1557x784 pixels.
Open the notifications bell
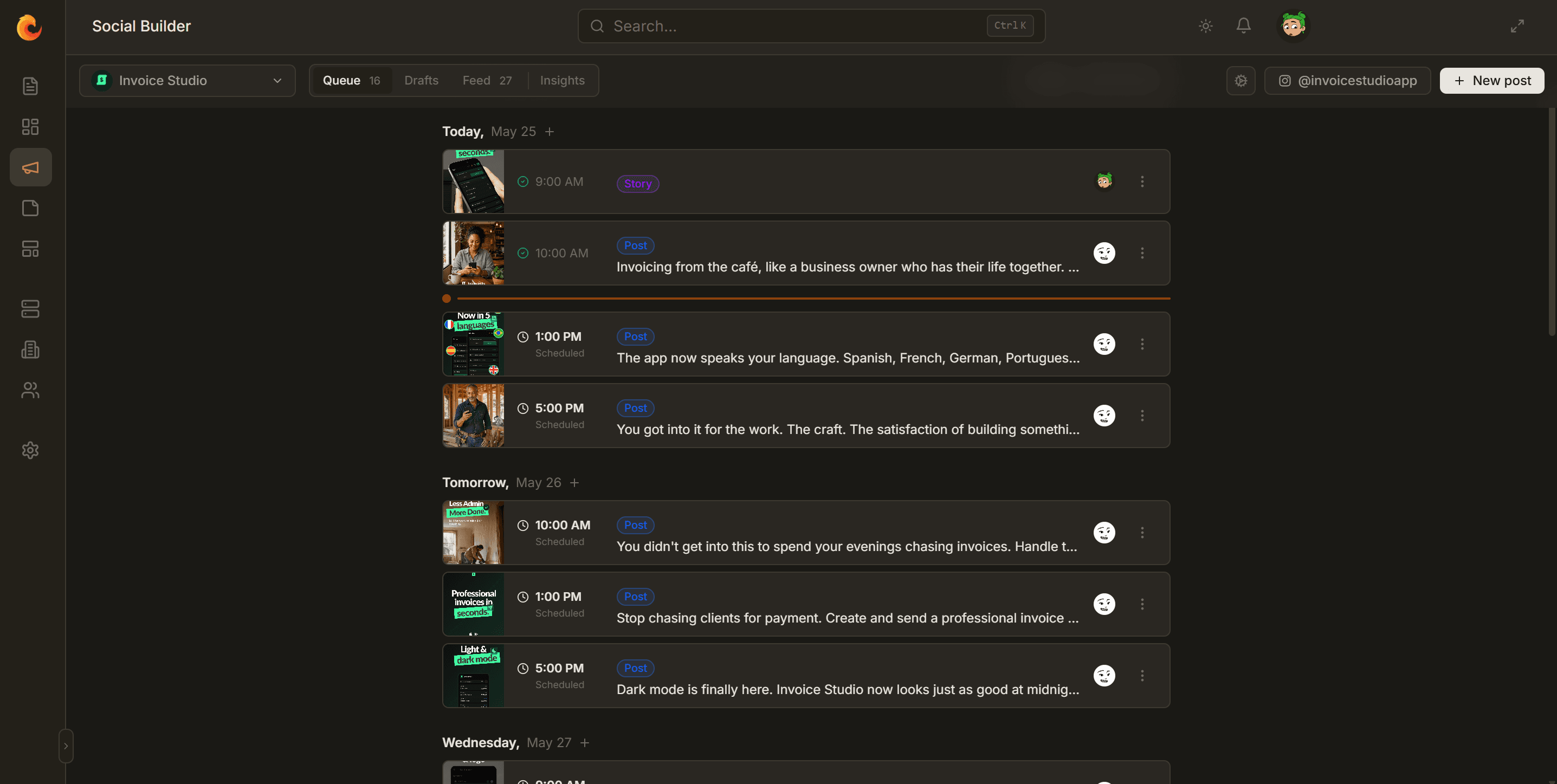pyautogui.click(x=1243, y=26)
